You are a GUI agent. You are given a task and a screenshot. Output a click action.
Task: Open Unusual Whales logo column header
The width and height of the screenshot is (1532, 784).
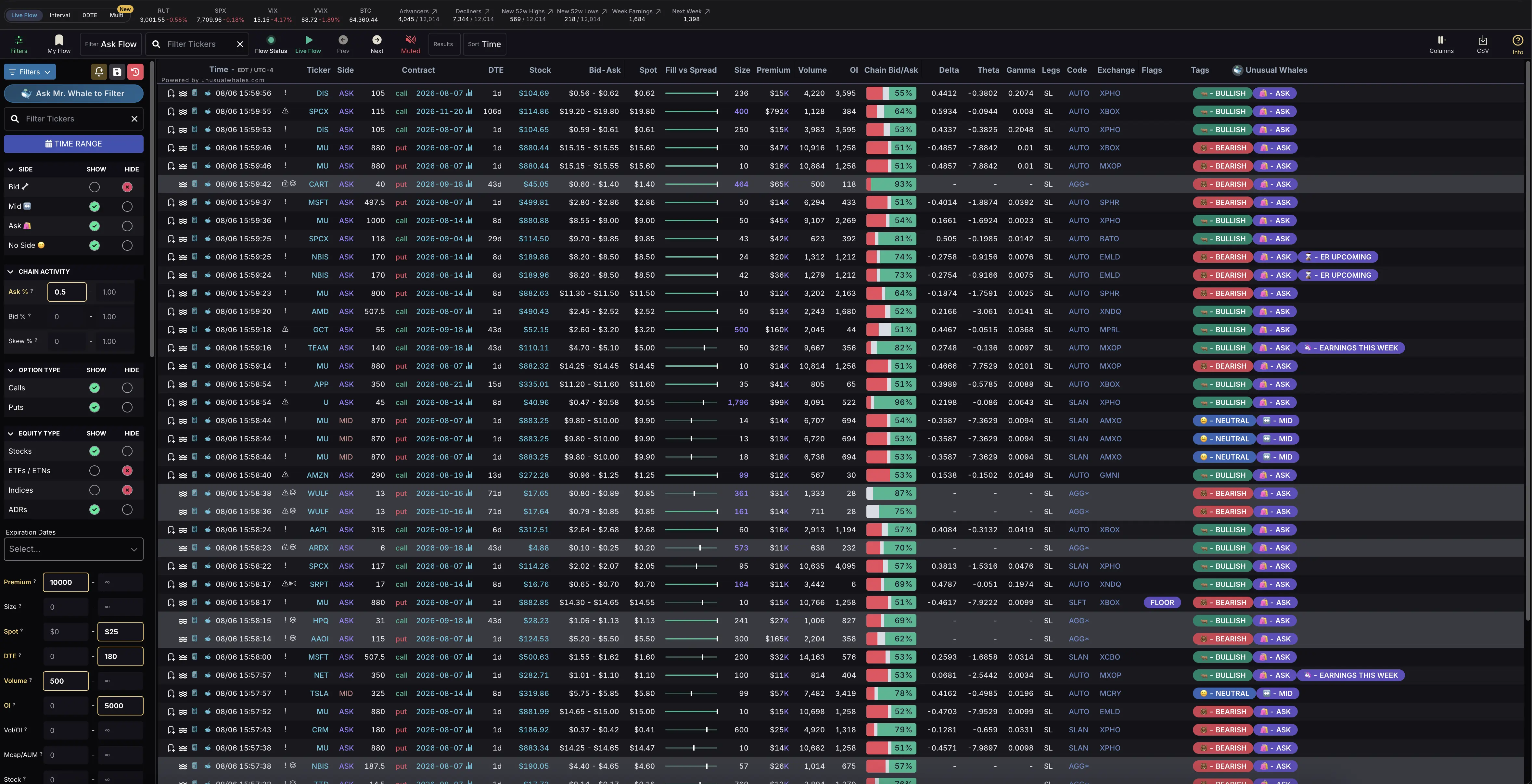(x=1238, y=70)
